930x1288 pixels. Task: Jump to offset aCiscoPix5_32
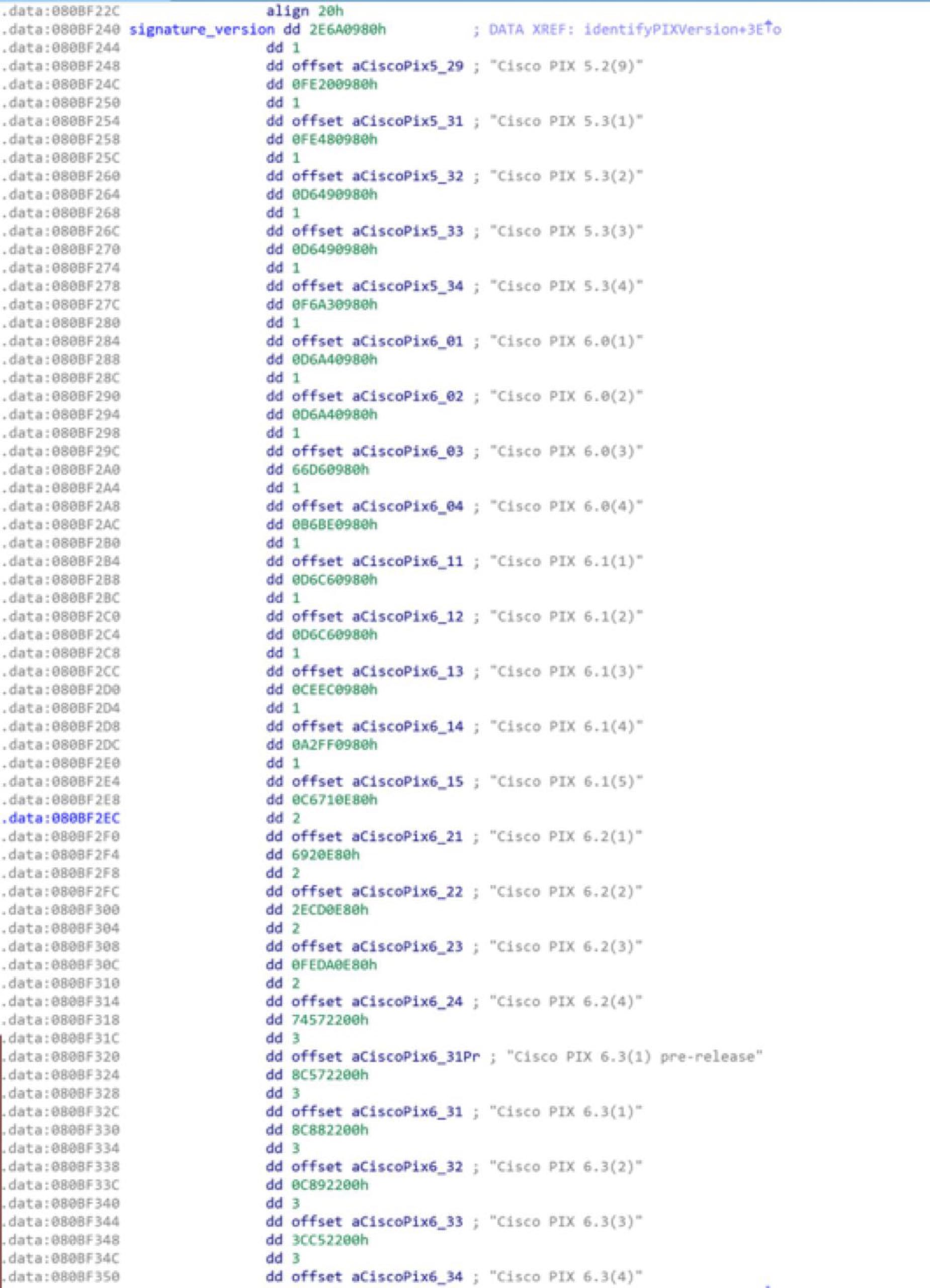click(407, 176)
